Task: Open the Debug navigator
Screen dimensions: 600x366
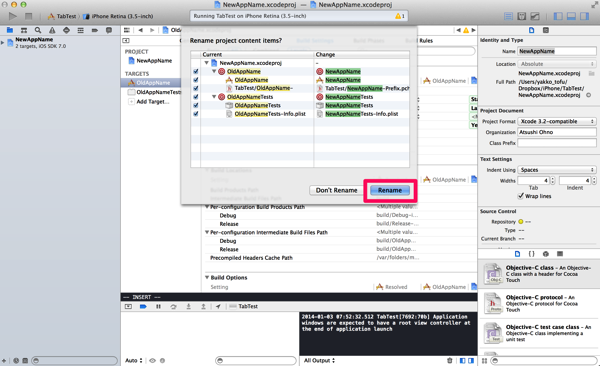Action: point(80,30)
